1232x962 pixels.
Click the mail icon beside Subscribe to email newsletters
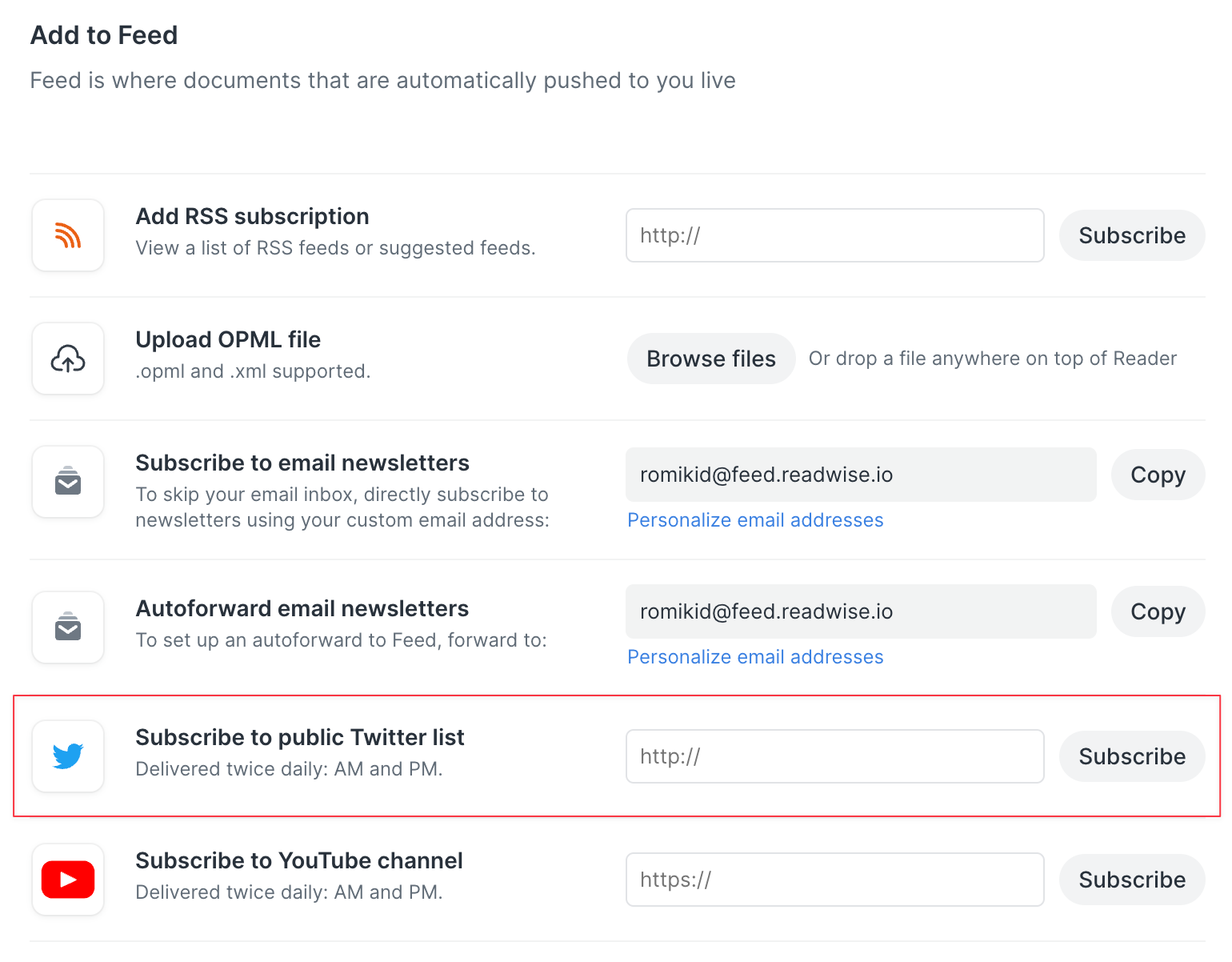(68, 482)
